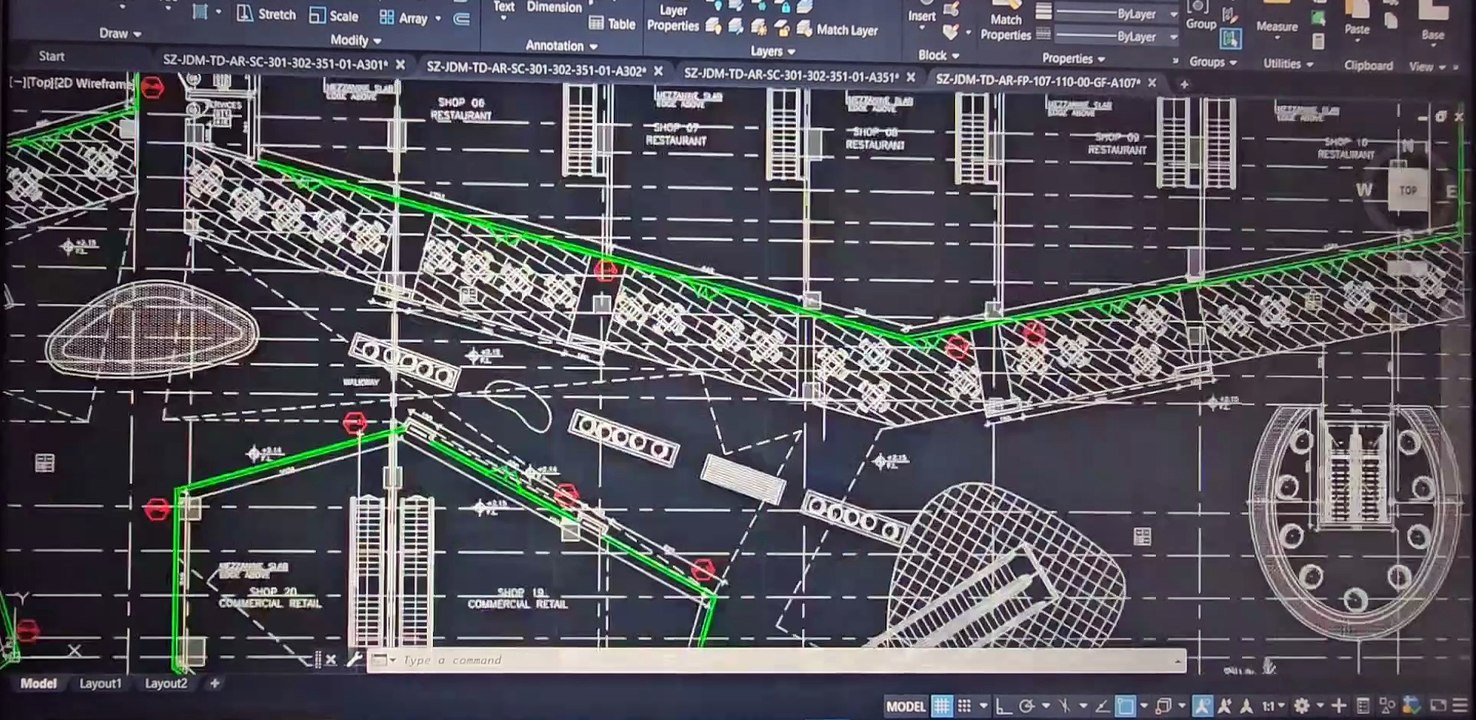This screenshot has width=1476, height=720.
Task: Select the Scale tool
Action: [x=334, y=15]
